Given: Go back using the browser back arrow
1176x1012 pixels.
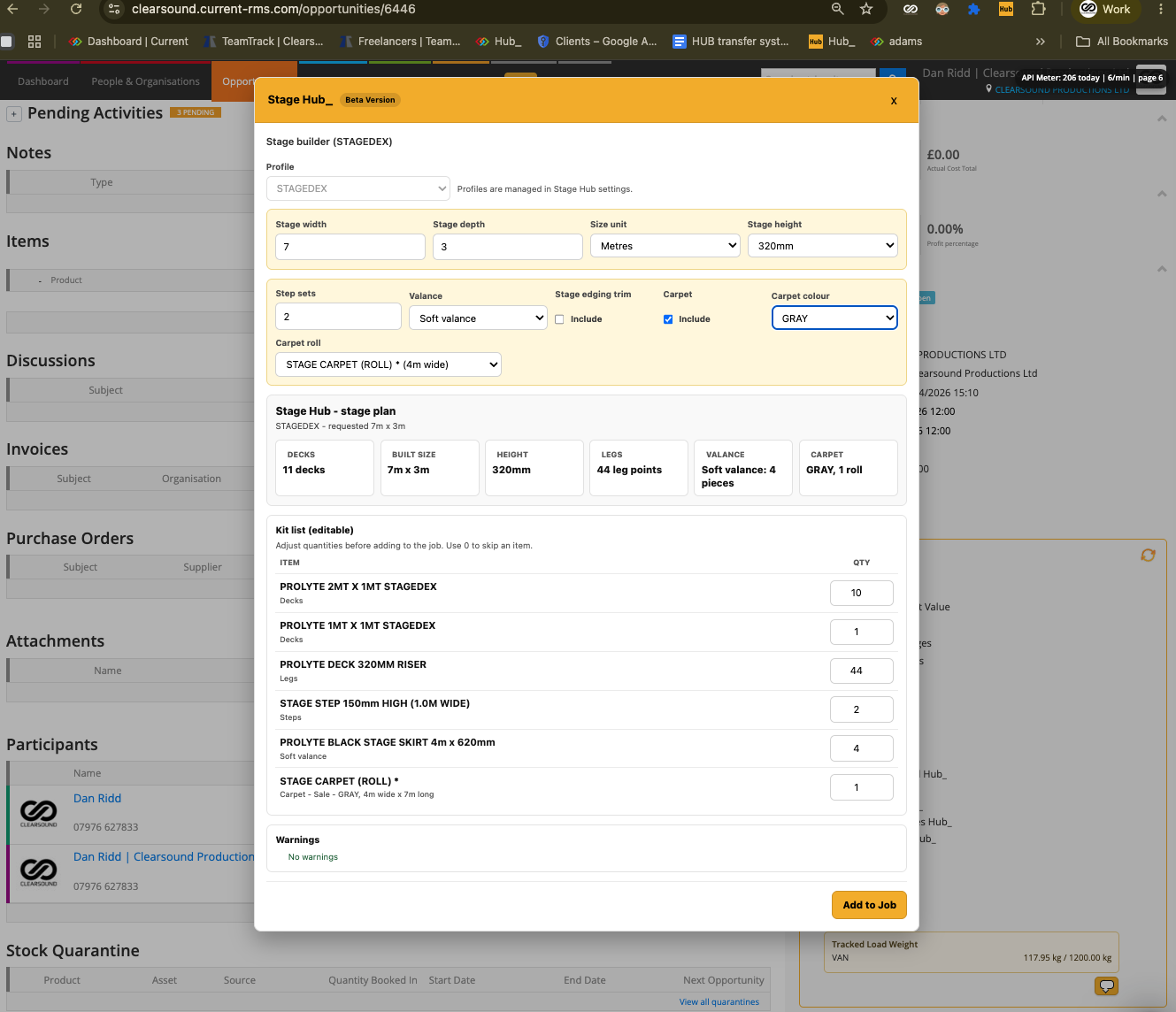Looking at the screenshot, I should pyautogui.click(x=12, y=10).
